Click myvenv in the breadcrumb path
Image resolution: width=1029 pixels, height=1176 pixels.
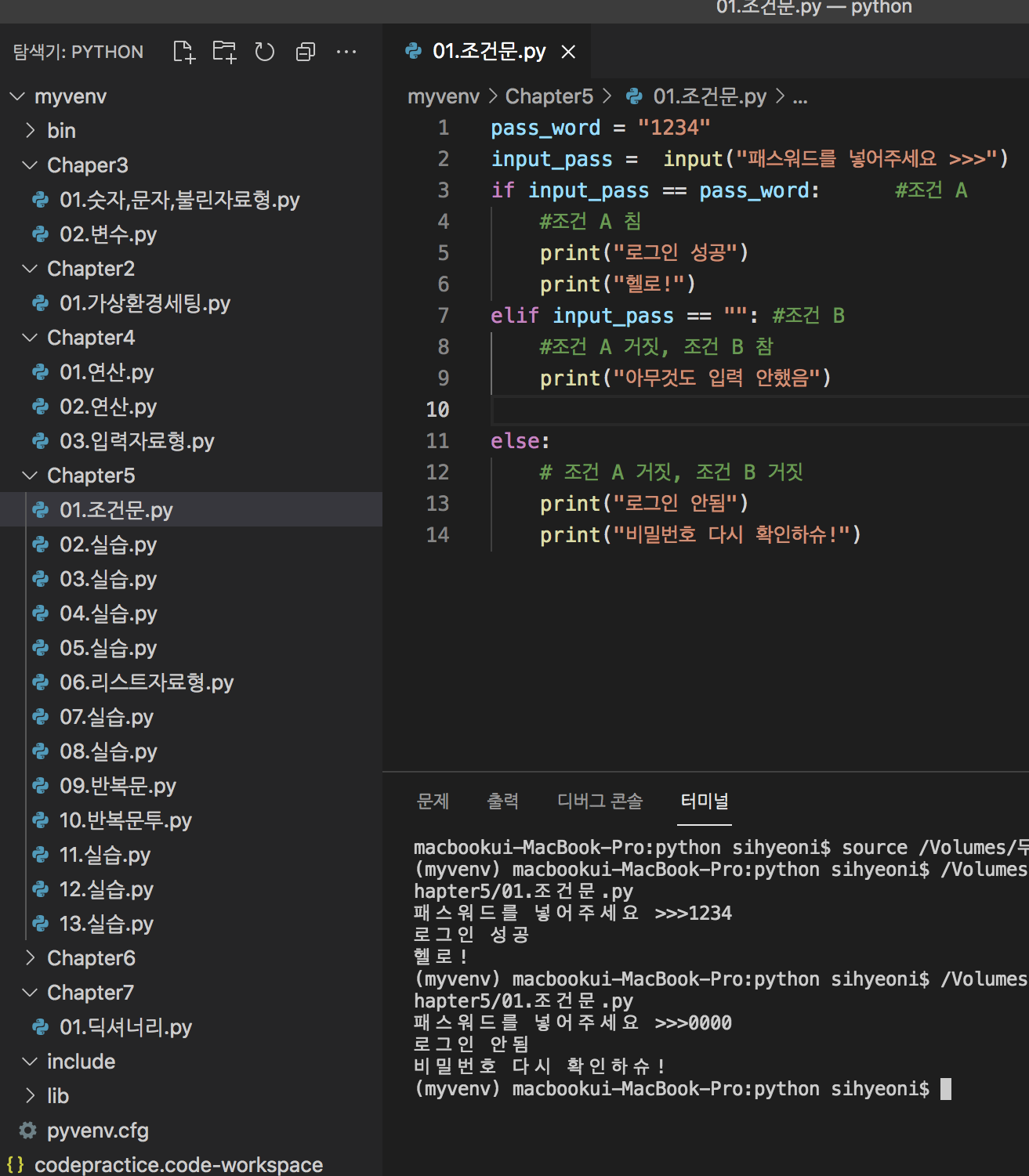pyautogui.click(x=444, y=96)
